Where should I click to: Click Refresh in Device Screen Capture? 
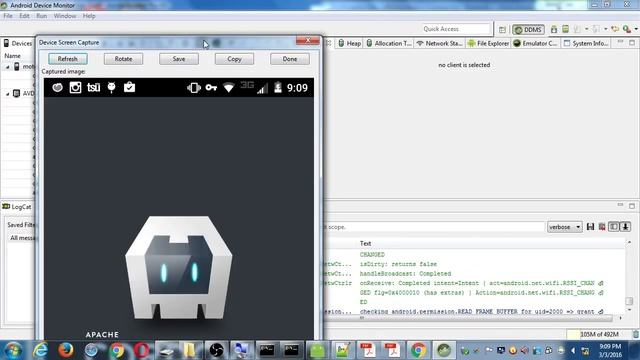point(67,59)
